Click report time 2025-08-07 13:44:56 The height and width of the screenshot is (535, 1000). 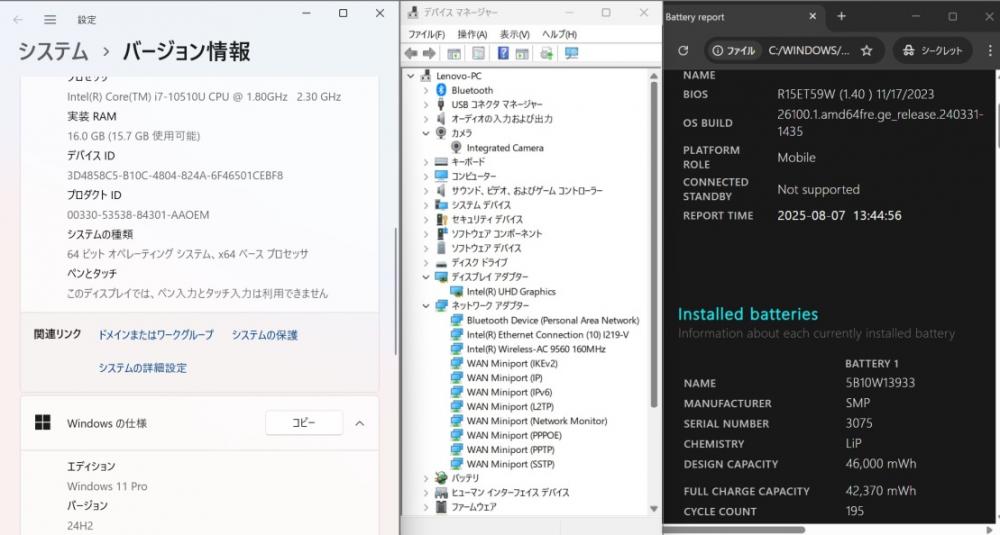click(x=839, y=216)
